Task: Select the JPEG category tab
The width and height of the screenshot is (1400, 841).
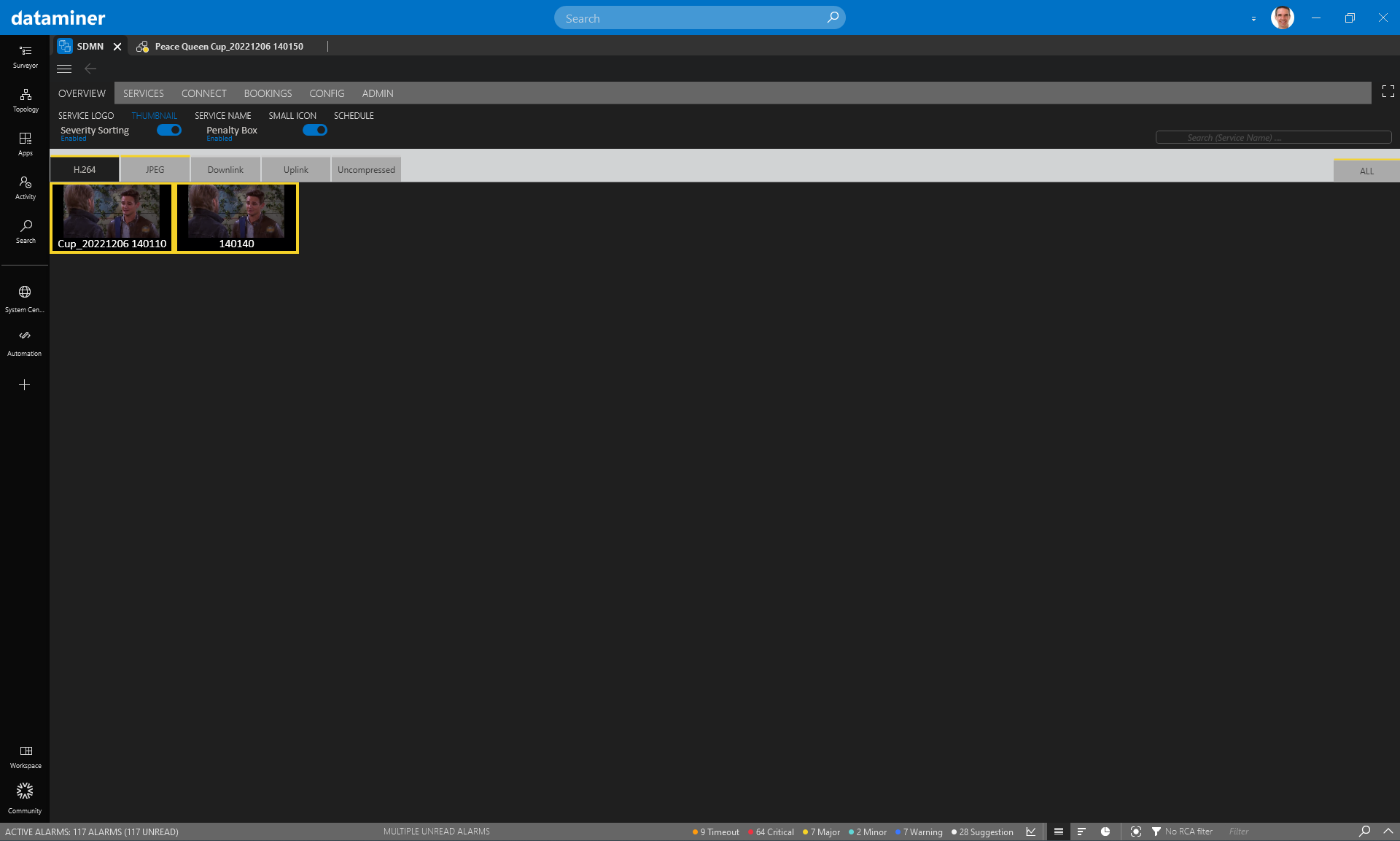Action: 155,169
